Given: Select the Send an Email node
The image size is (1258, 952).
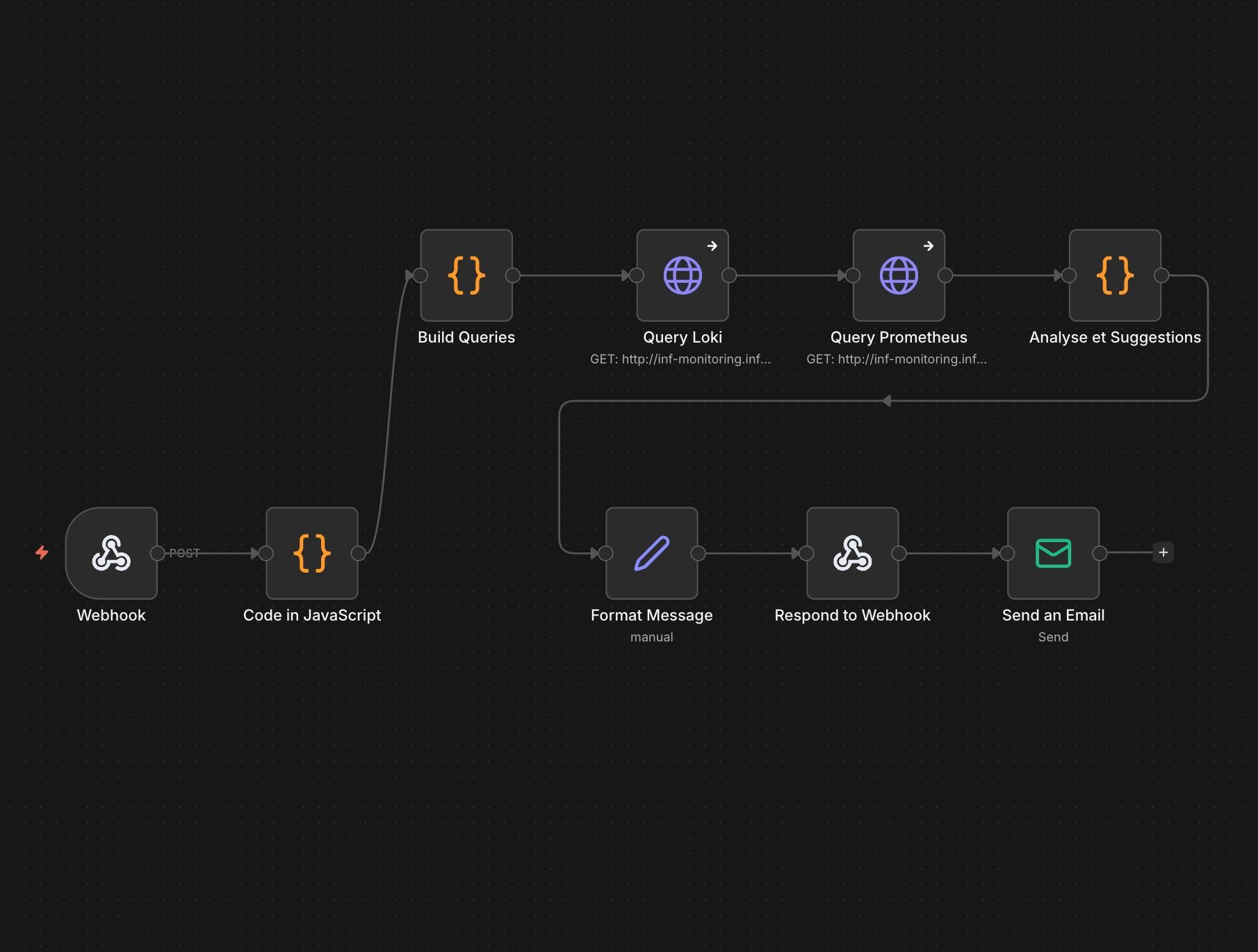Looking at the screenshot, I should pyautogui.click(x=1053, y=553).
